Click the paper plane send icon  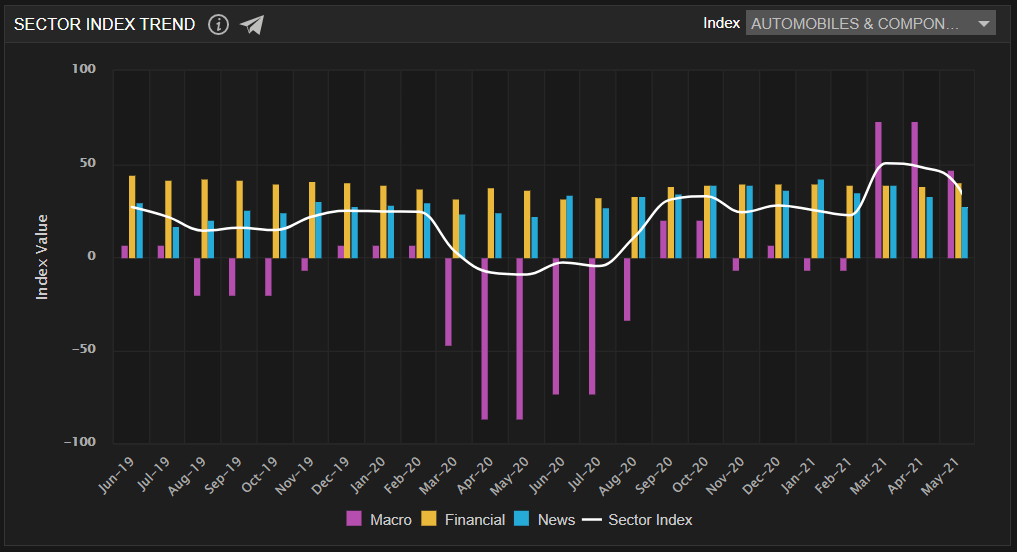point(252,24)
